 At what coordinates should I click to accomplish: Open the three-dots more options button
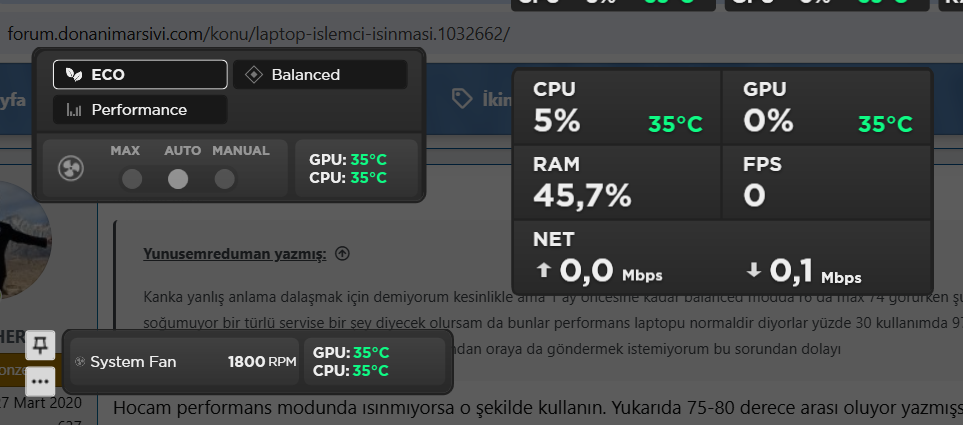pos(40,380)
